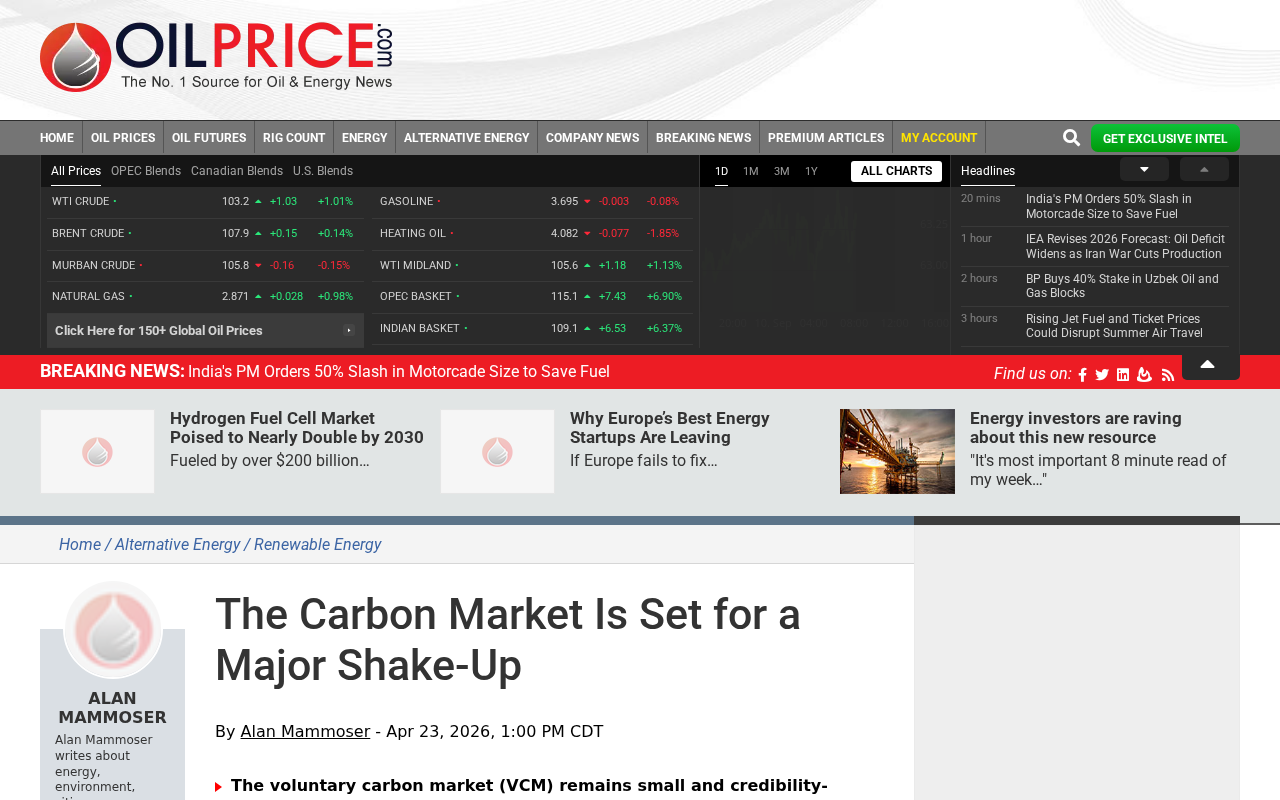
Task: Open headline 'IEA Revises 2026 Forecast'
Action: pos(1125,247)
